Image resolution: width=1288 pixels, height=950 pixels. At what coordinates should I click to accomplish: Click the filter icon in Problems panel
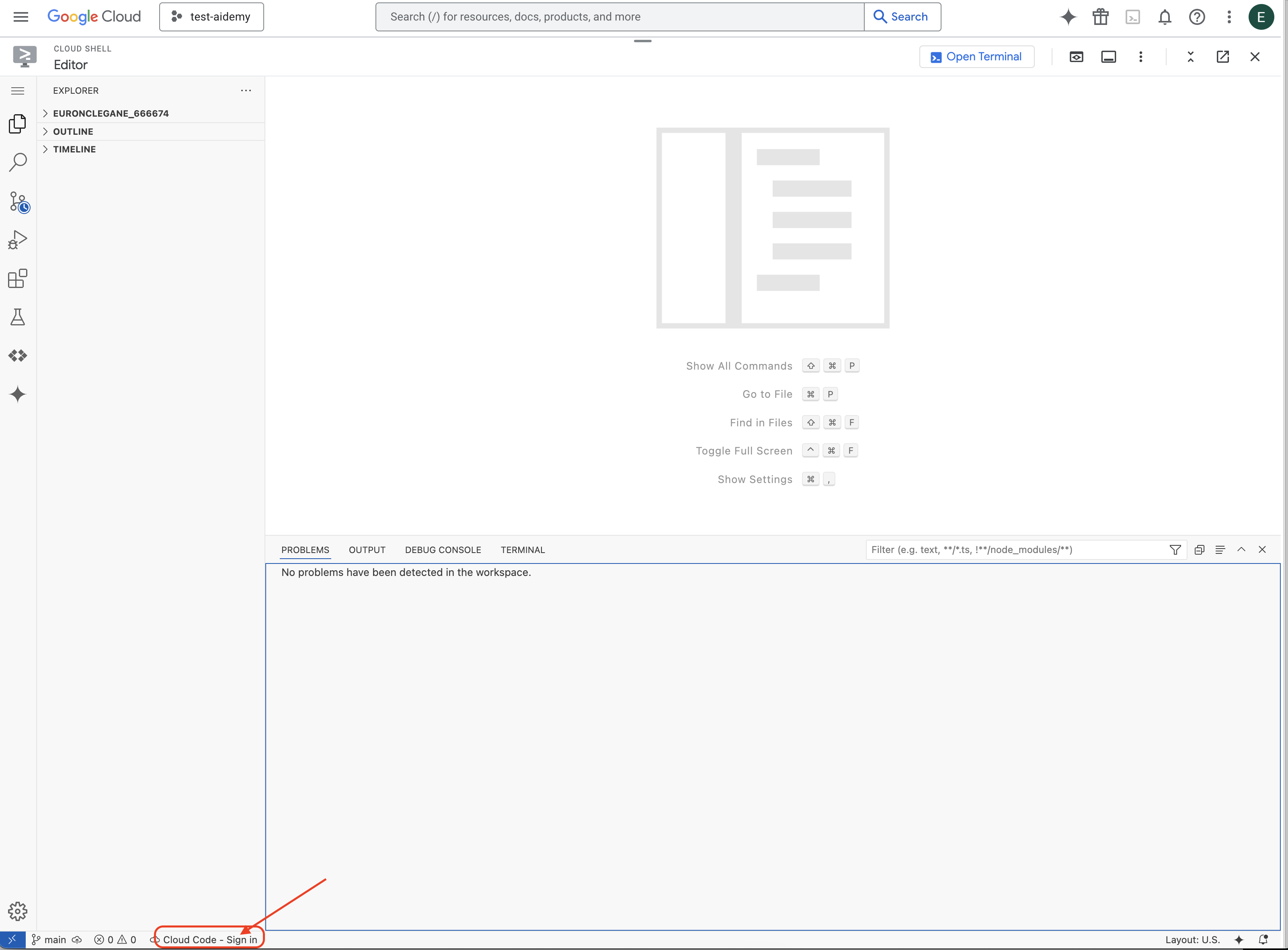coord(1176,549)
